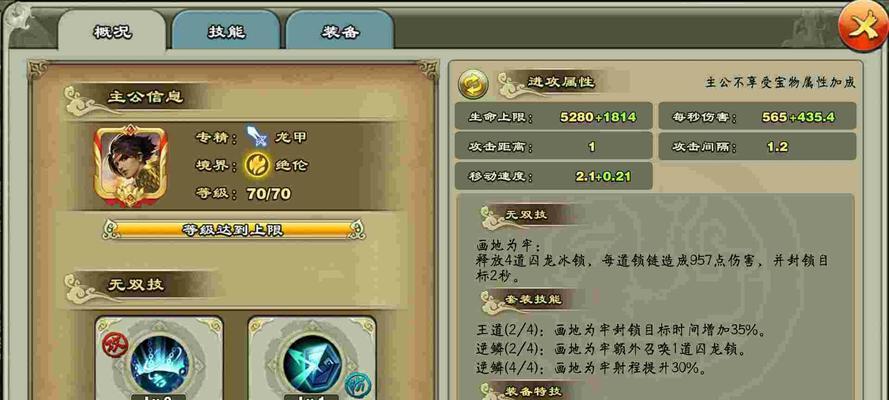Click the red circular badge on the first skill

click(115, 345)
